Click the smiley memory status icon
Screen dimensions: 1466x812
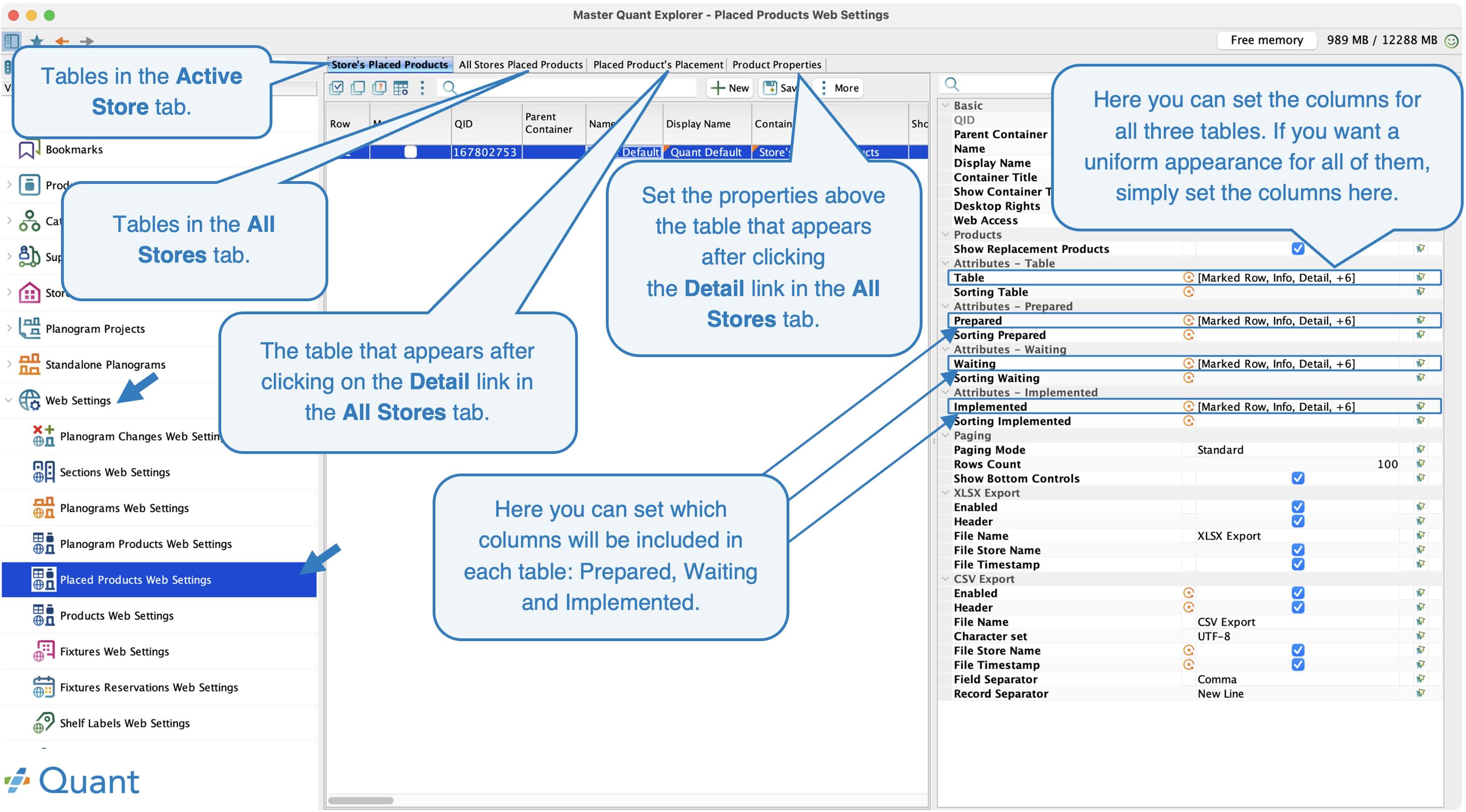tap(1452, 41)
